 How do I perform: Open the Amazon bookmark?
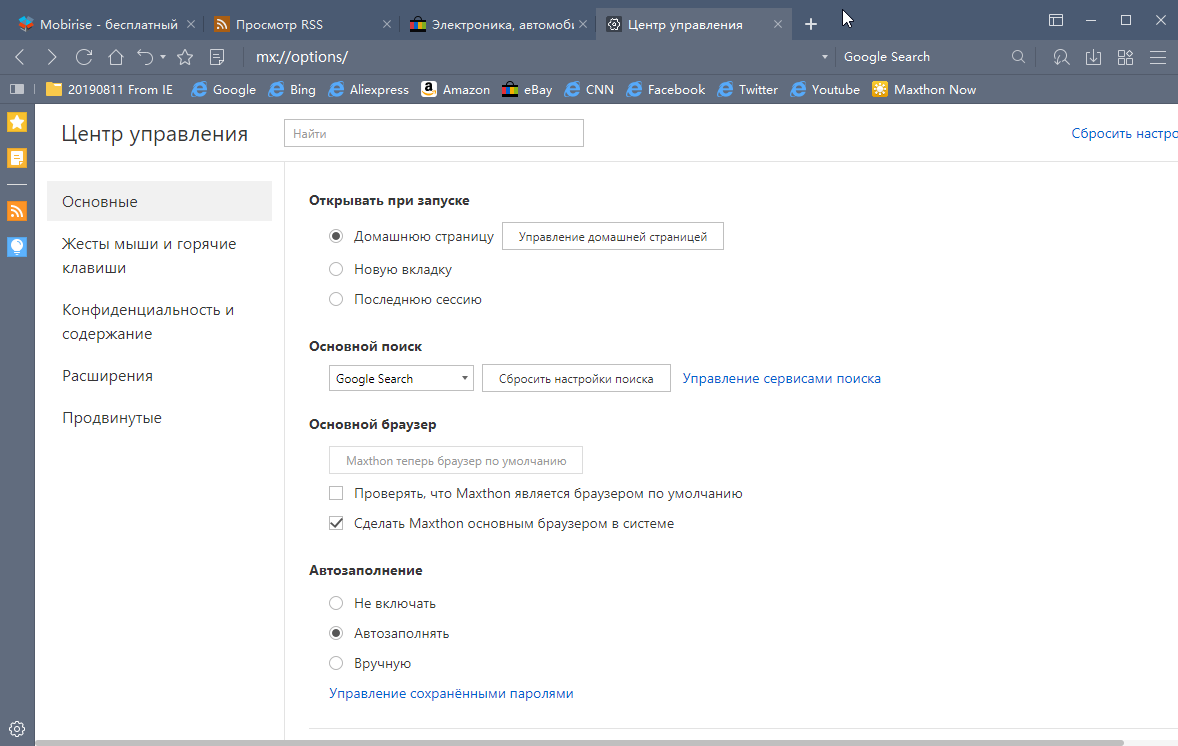(455, 89)
